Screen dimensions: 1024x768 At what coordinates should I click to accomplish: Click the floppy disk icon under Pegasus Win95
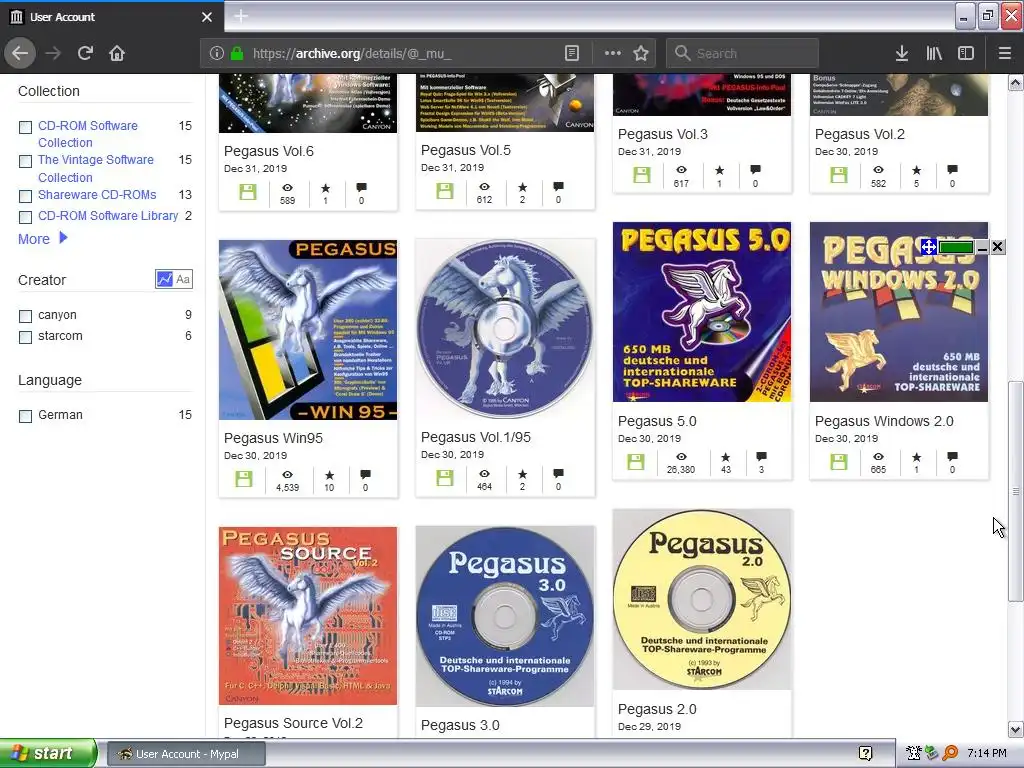(x=244, y=479)
